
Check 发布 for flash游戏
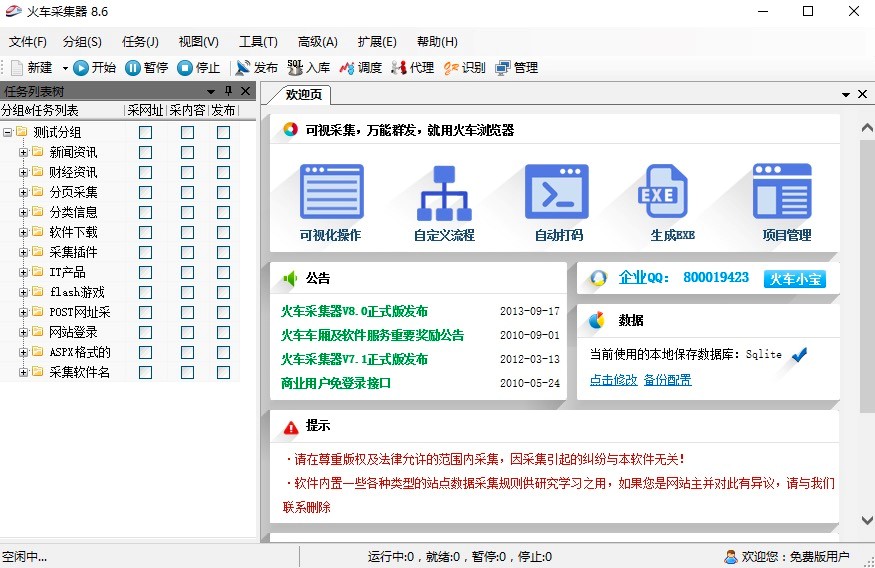[x=223, y=292]
